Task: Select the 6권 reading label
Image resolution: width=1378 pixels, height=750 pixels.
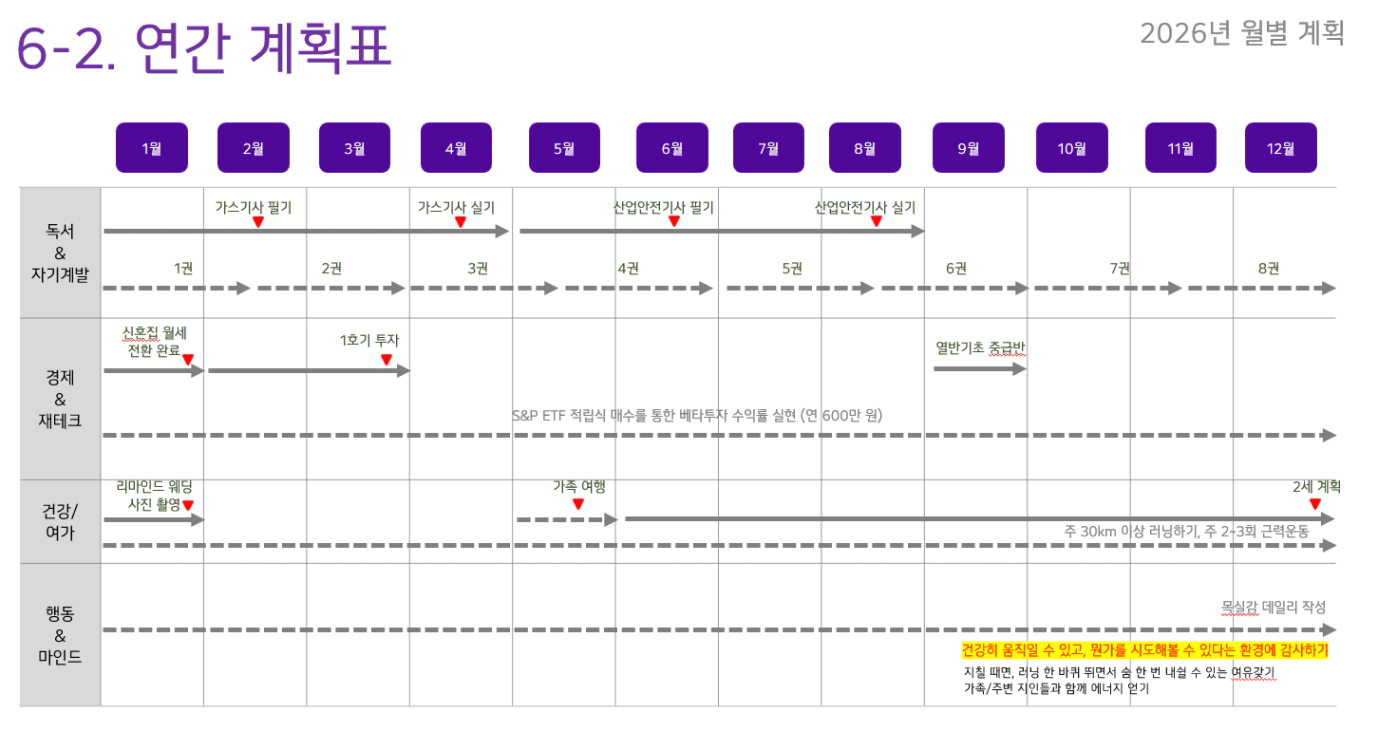Action: coord(956,268)
